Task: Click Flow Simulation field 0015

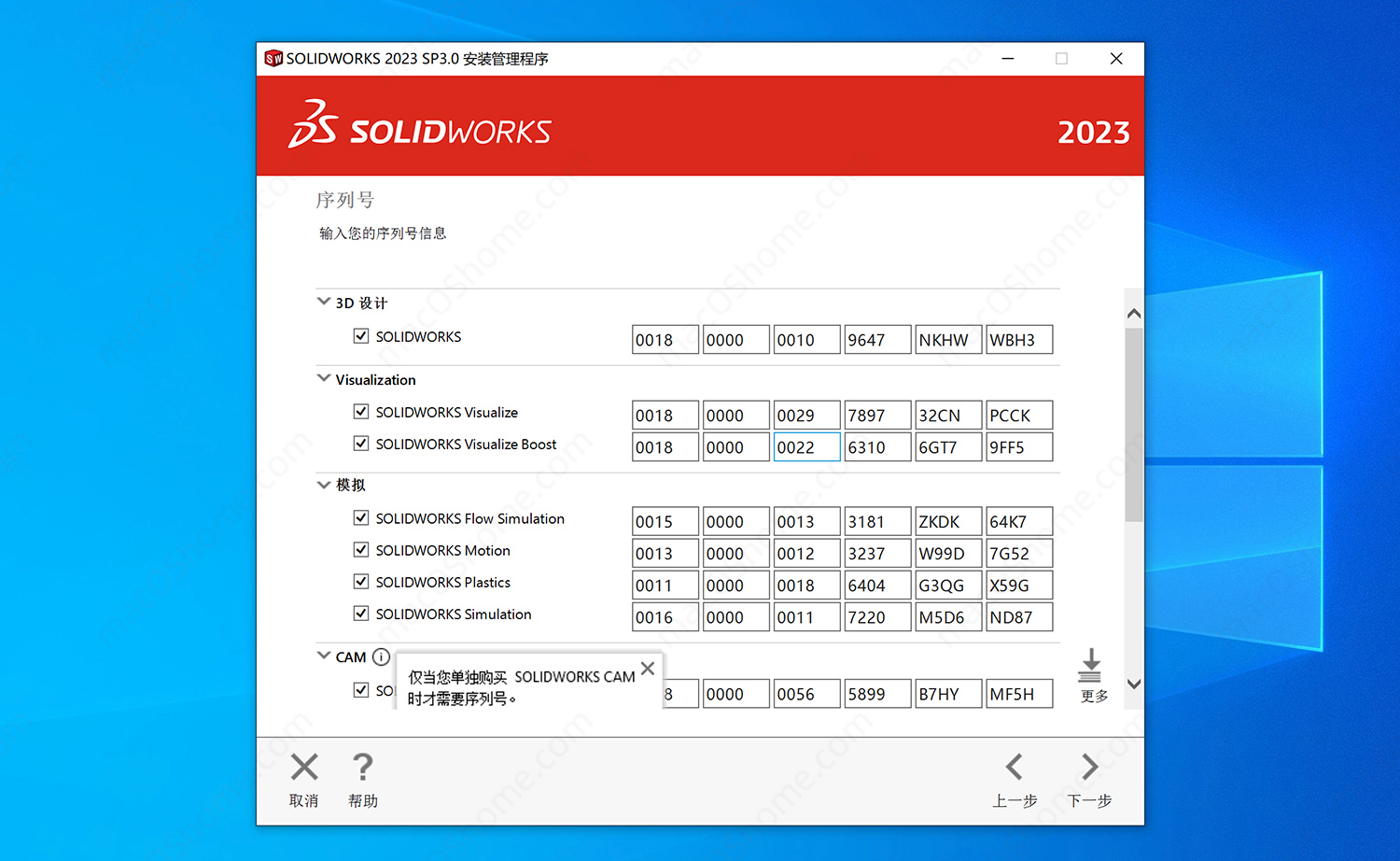Action: click(x=665, y=521)
